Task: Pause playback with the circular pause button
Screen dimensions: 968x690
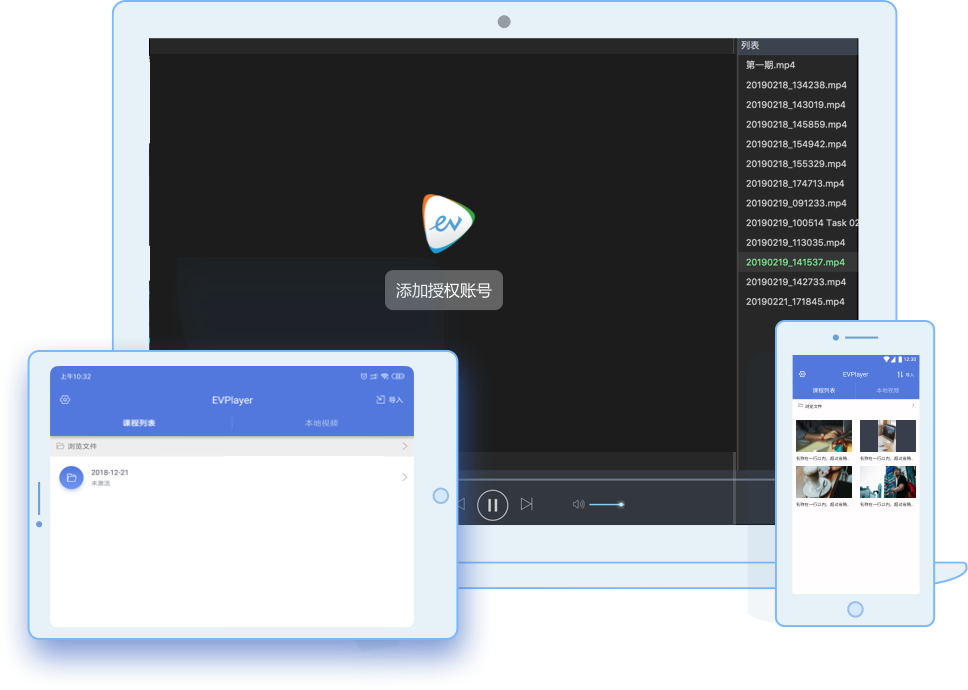Action: 492,505
